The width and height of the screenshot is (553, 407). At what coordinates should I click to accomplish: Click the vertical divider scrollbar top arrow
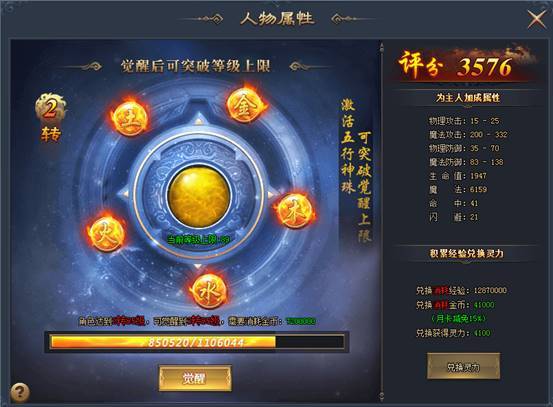(x=382, y=47)
